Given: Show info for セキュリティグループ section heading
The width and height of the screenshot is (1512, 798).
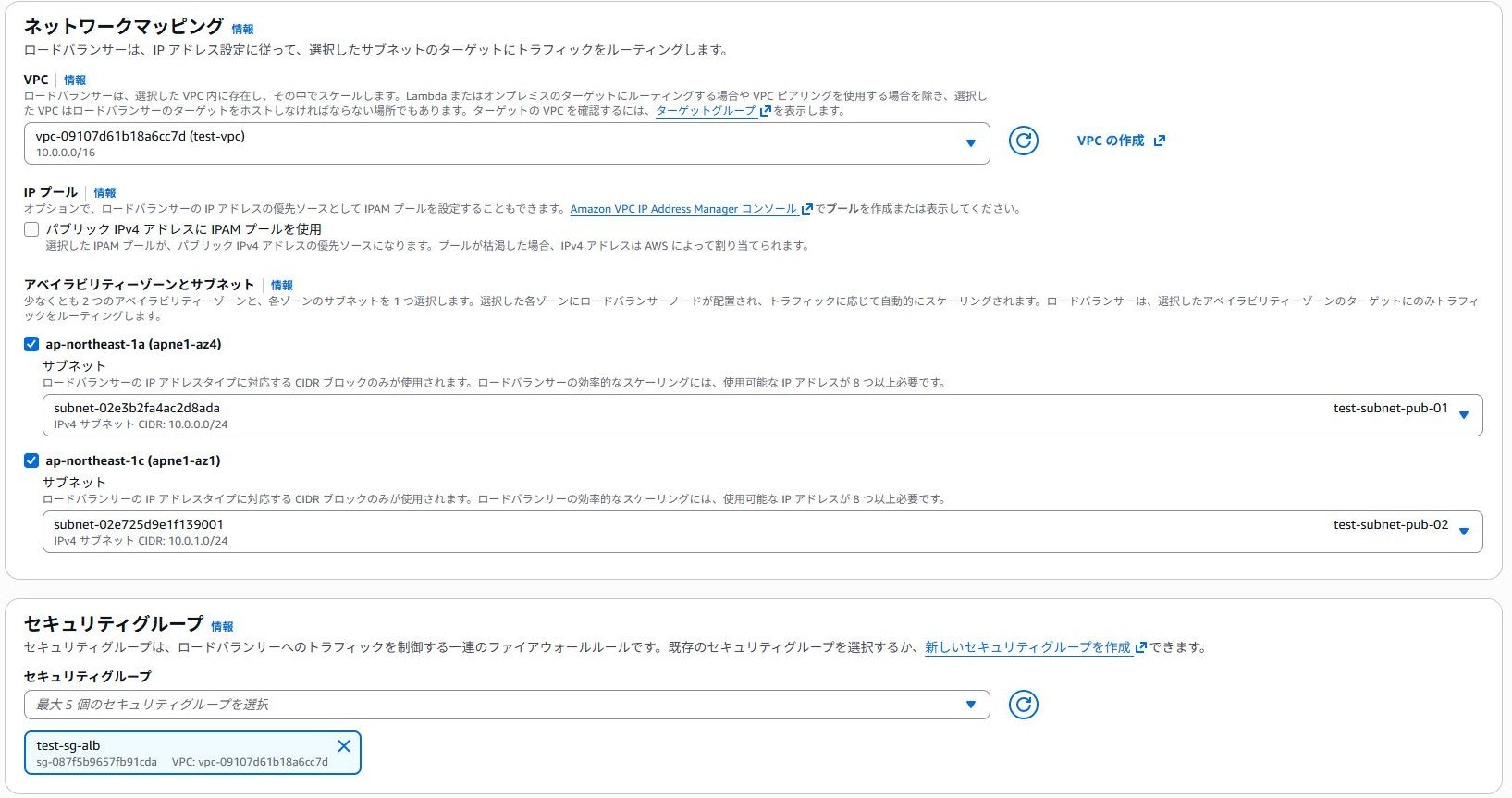Looking at the screenshot, I should tap(222, 627).
